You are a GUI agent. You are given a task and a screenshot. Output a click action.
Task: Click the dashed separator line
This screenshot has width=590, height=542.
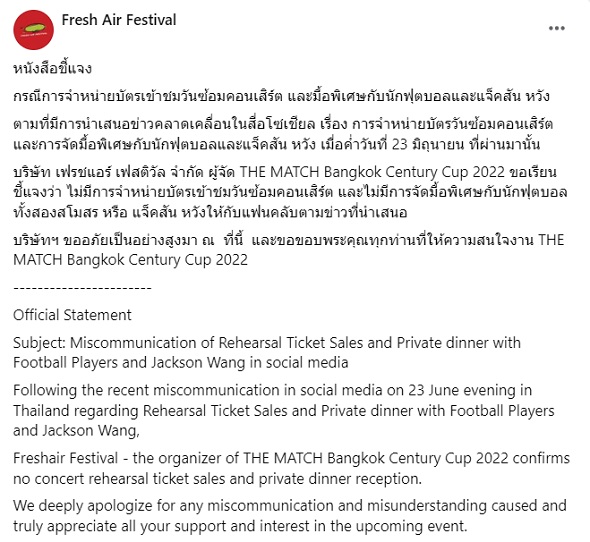pos(82,288)
